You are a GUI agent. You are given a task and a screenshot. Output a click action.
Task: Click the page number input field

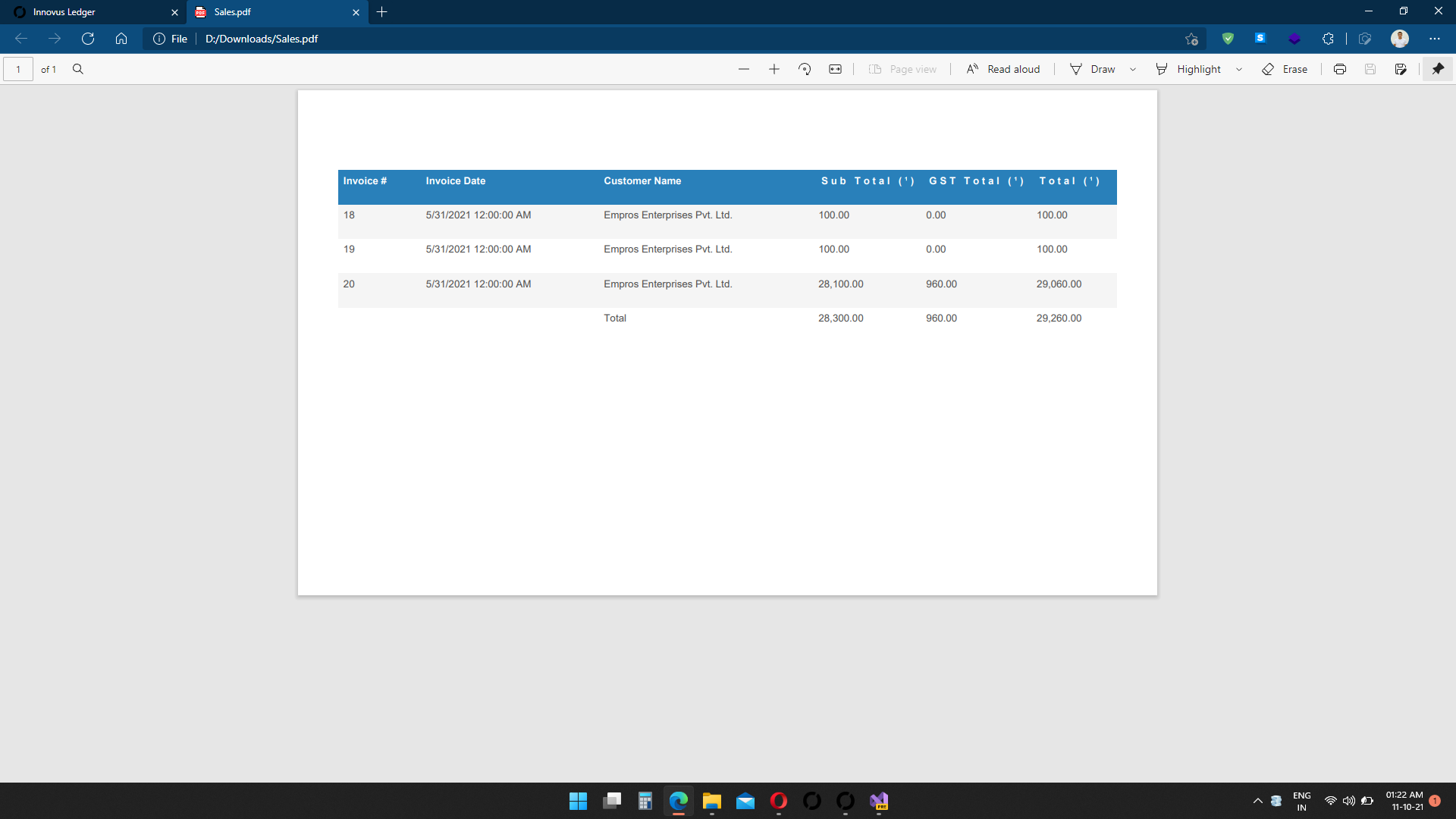click(17, 68)
